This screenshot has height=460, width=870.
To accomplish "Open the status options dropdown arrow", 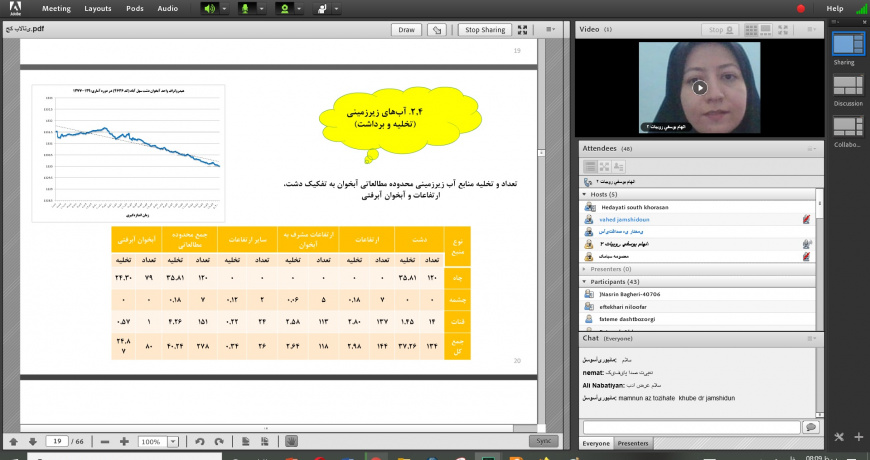I will (336, 9).
